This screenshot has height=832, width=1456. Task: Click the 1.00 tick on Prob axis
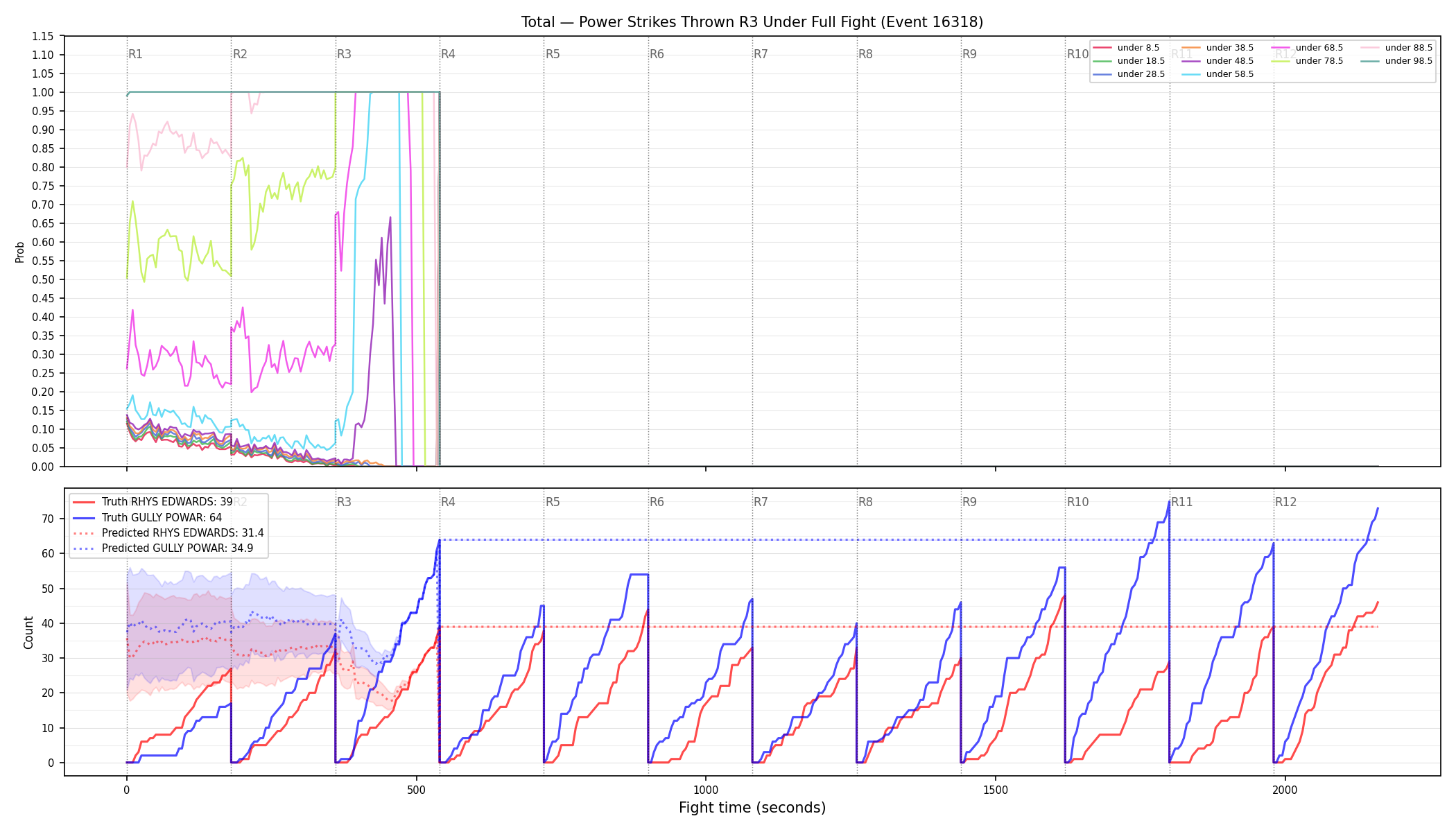coord(43,92)
